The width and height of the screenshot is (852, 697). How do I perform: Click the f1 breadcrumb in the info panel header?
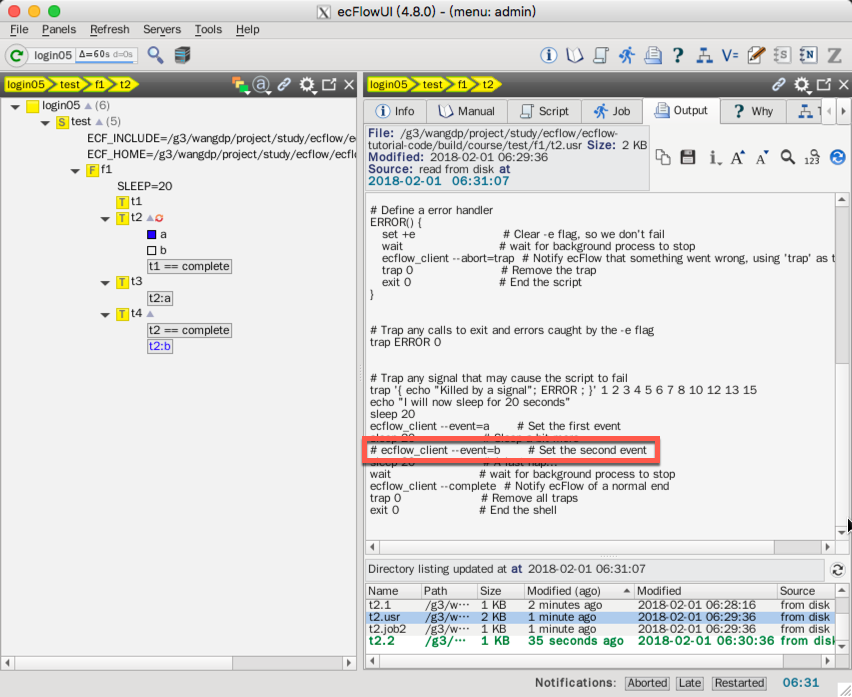point(462,85)
